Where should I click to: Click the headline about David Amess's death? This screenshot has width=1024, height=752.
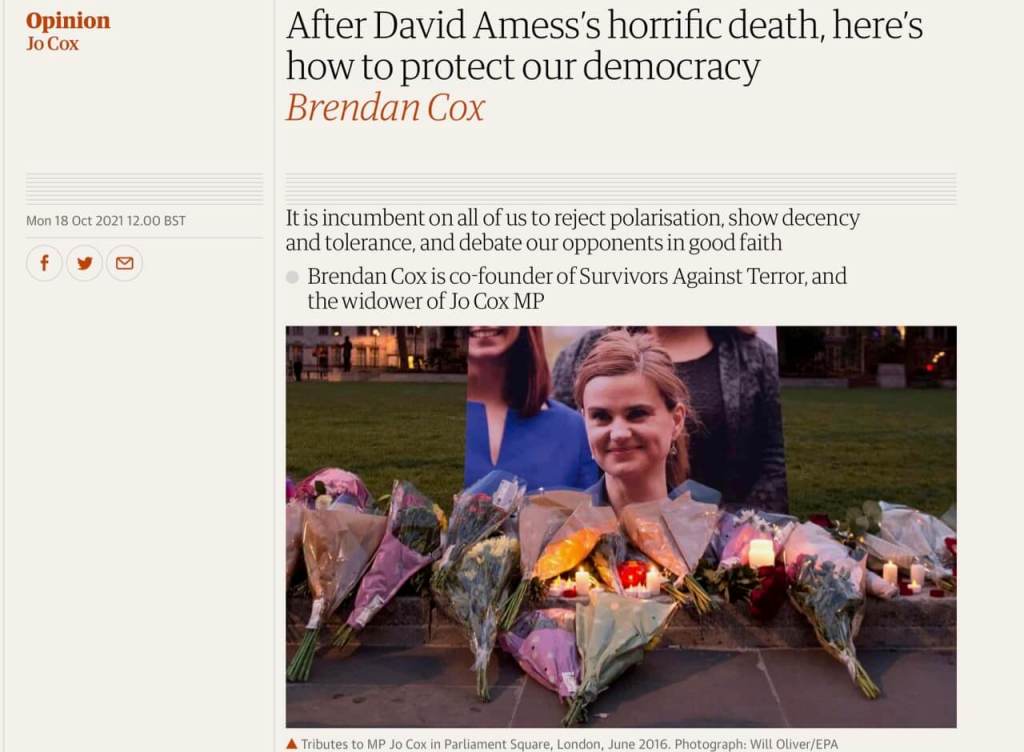click(604, 46)
